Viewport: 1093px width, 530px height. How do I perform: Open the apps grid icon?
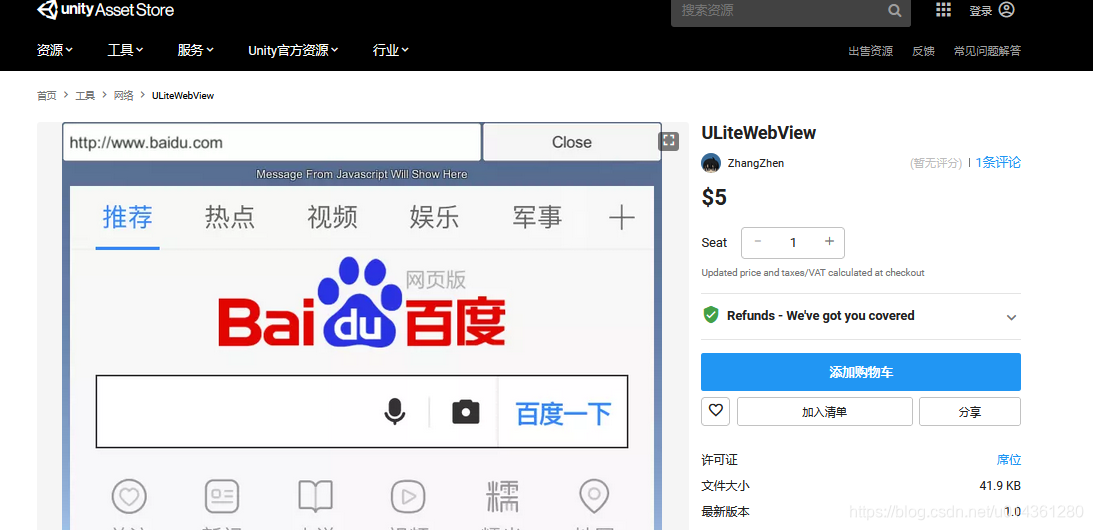coord(943,10)
